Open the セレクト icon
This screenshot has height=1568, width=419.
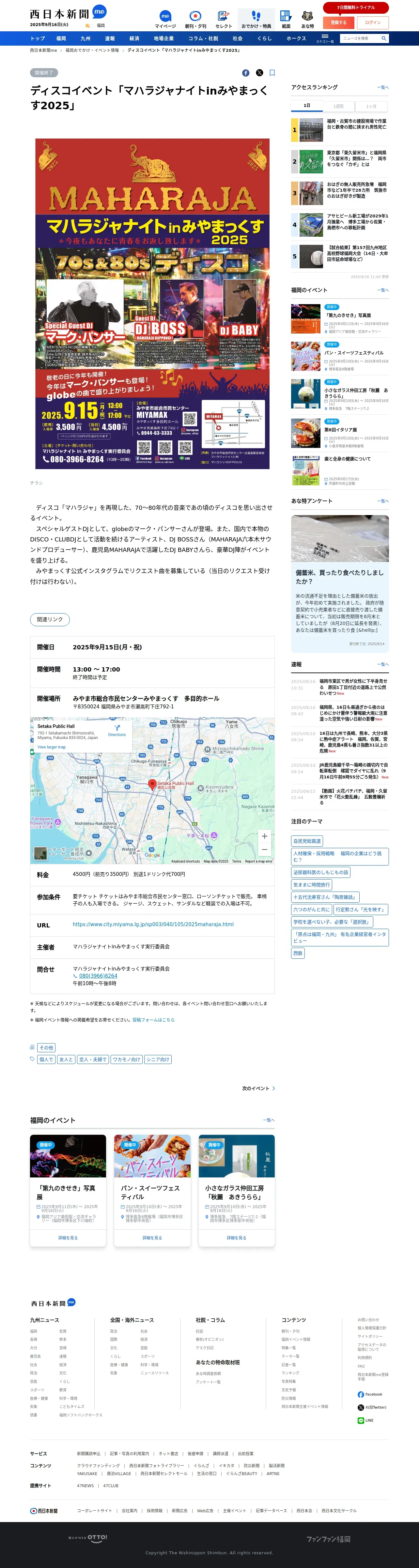224,19
